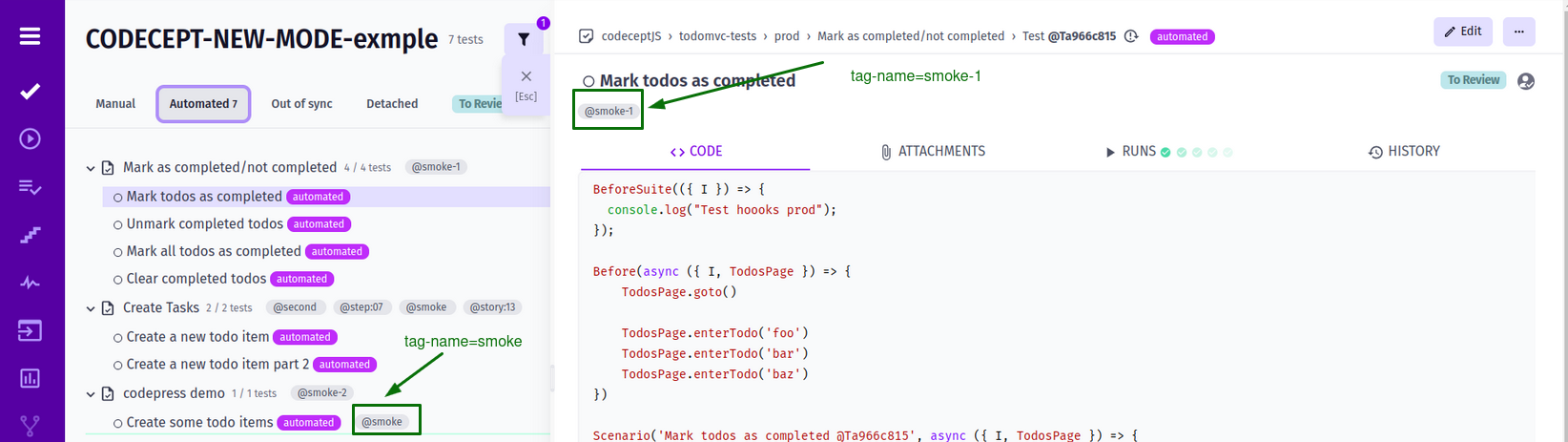Switch to the ATTACHMENTS tab

[x=932, y=152]
